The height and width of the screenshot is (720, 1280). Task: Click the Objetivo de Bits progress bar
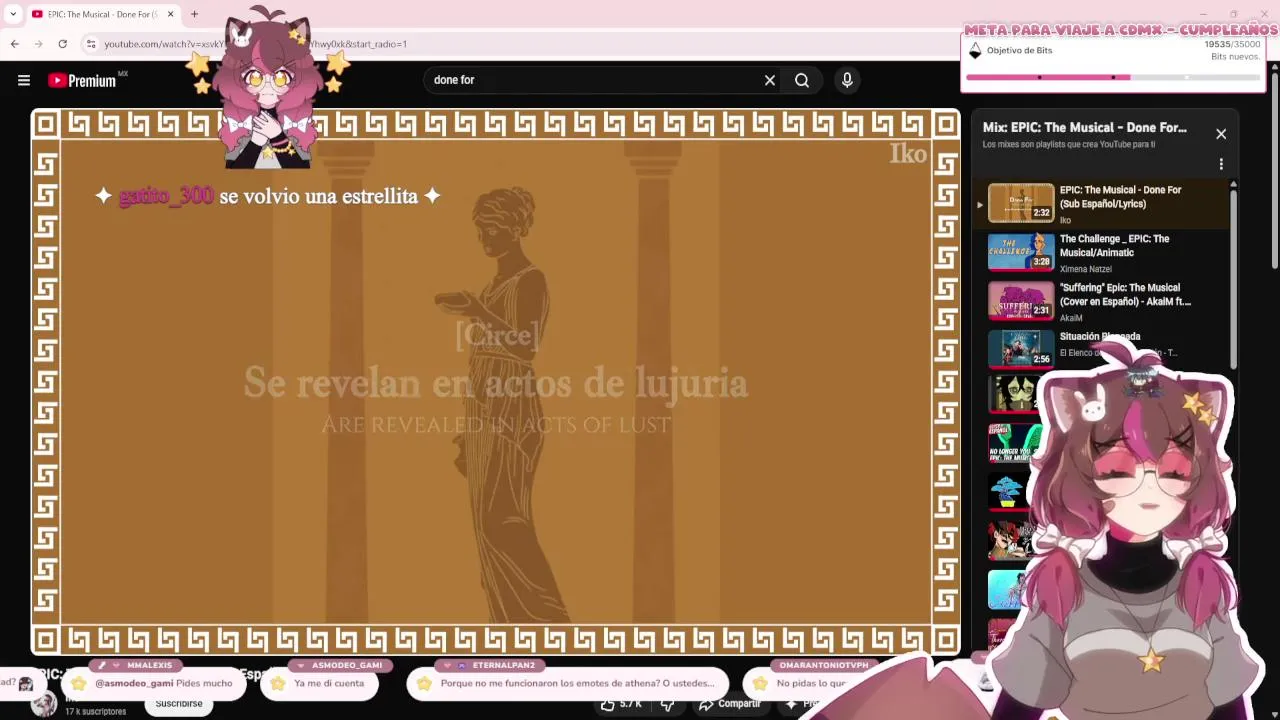(1112, 77)
